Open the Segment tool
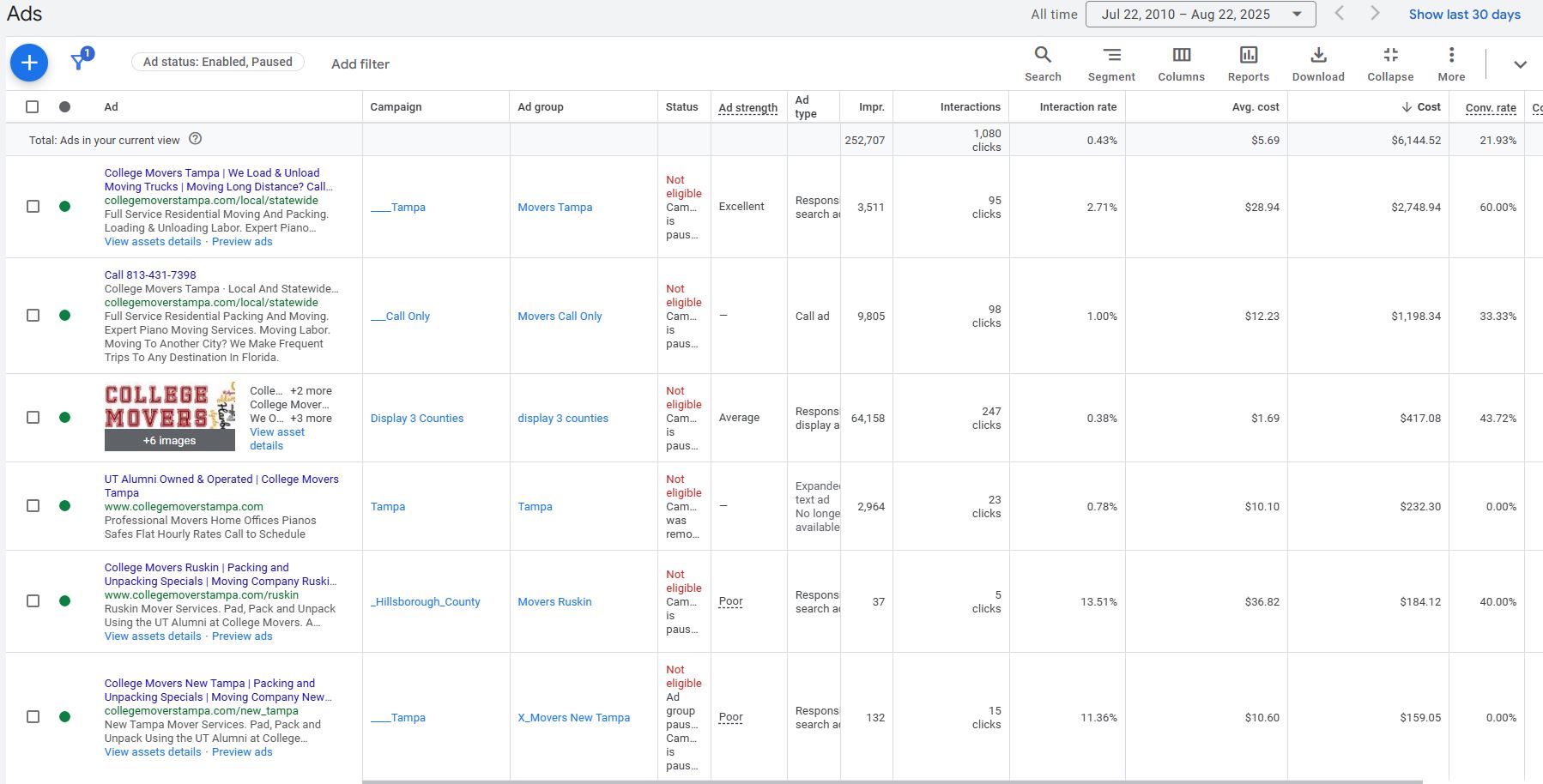This screenshot has height=784, width=1543. click(1111, 64)
